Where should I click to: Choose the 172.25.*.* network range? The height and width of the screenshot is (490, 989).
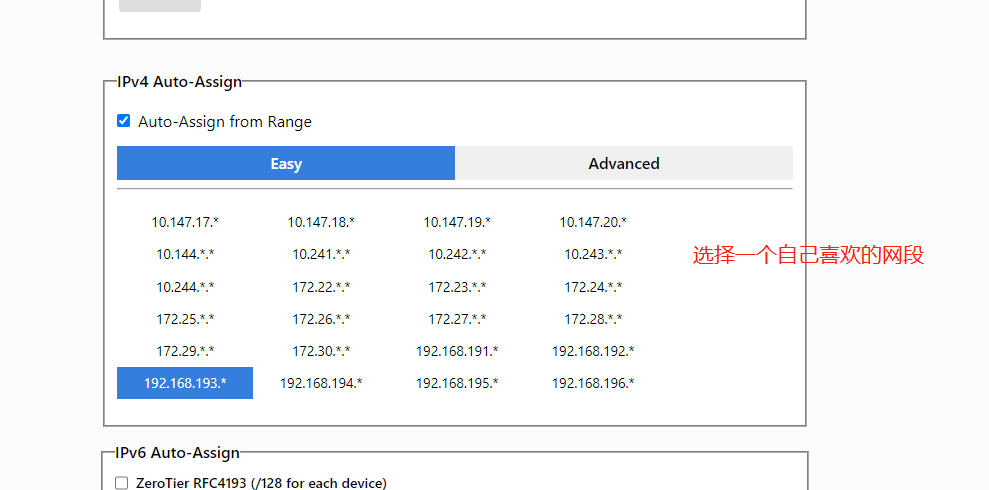tap(185, 319)
